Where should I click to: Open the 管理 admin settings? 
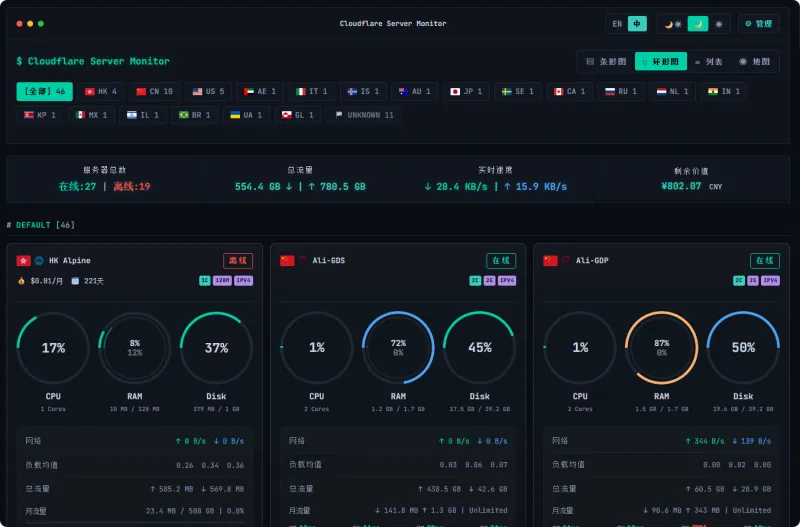758,24
